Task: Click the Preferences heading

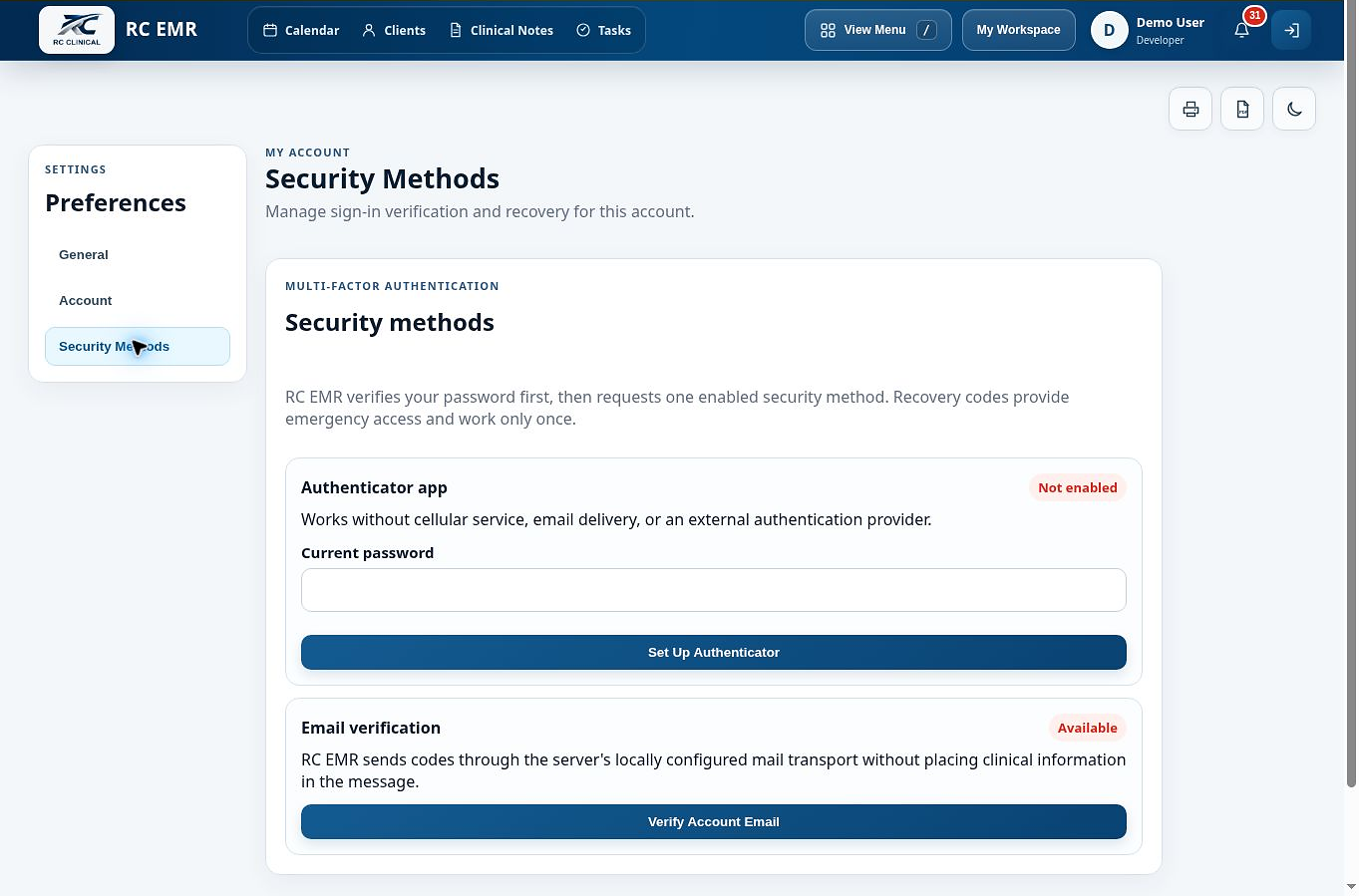Action: pos(116,203)
